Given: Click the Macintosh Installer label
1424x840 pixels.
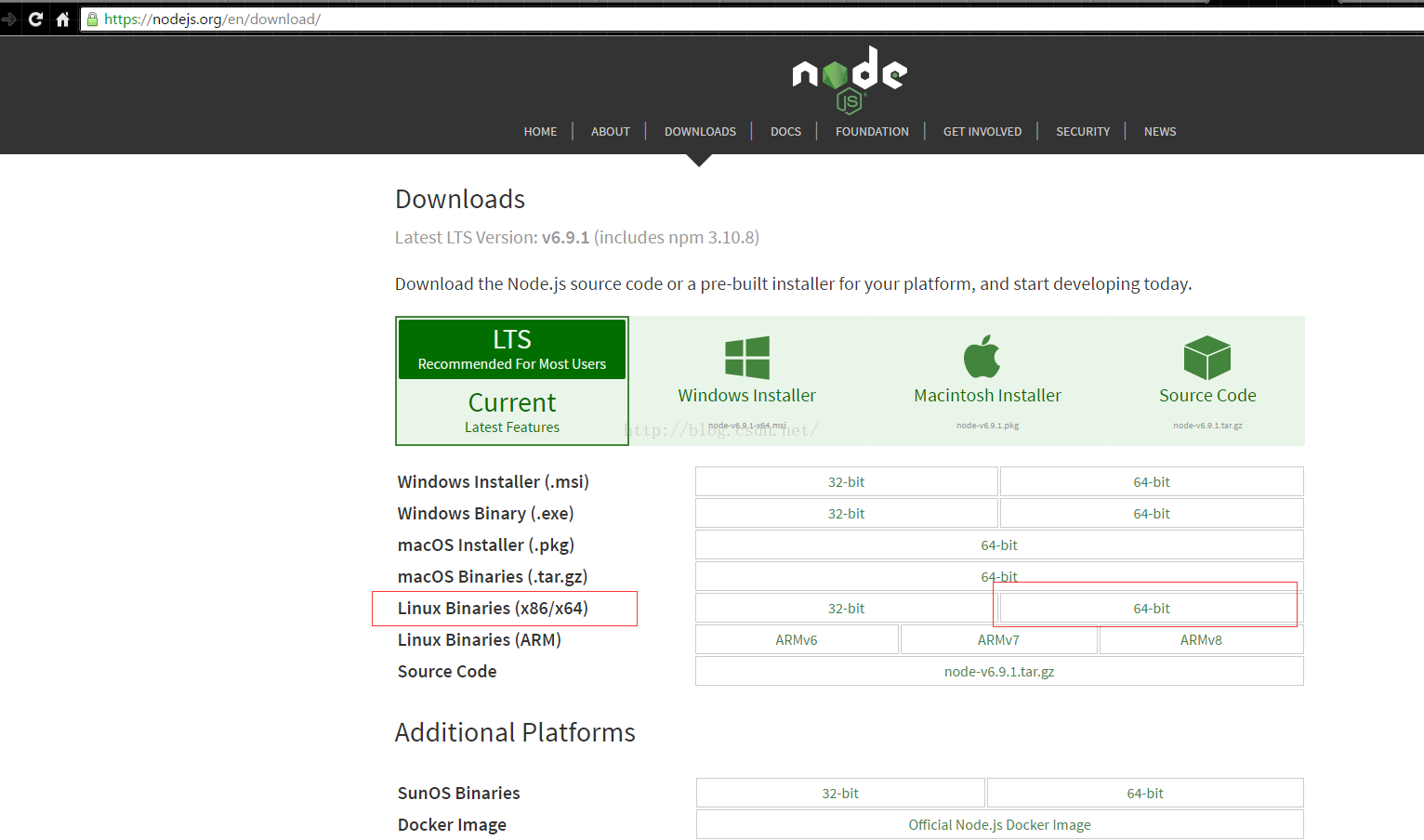Looking at the screenshot, I should coord(987,396).
